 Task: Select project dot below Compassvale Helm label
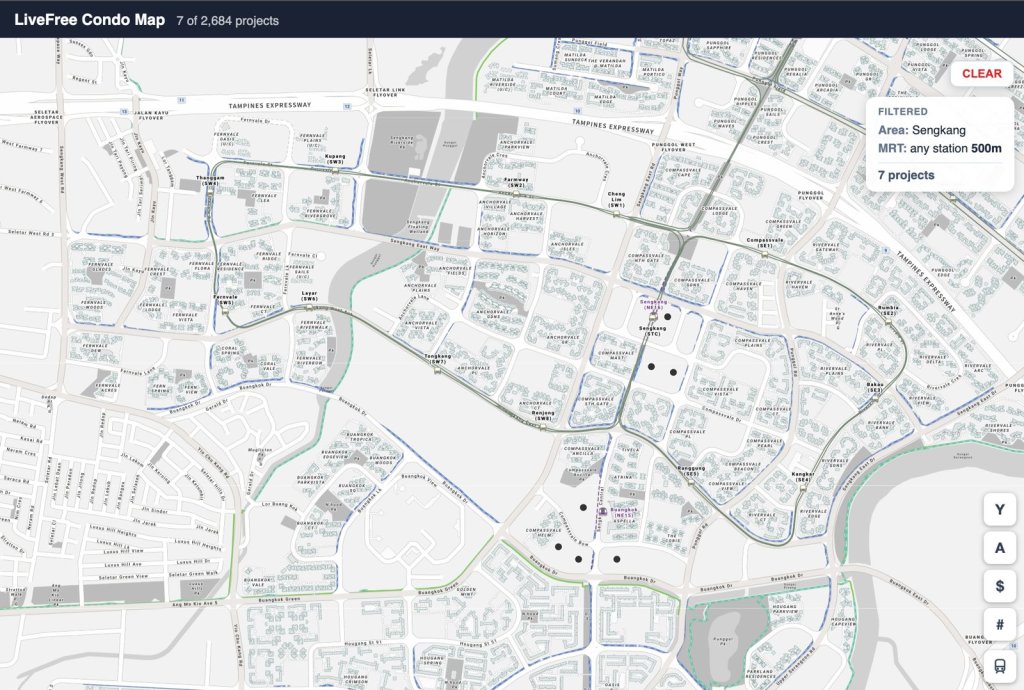(558, 547)
